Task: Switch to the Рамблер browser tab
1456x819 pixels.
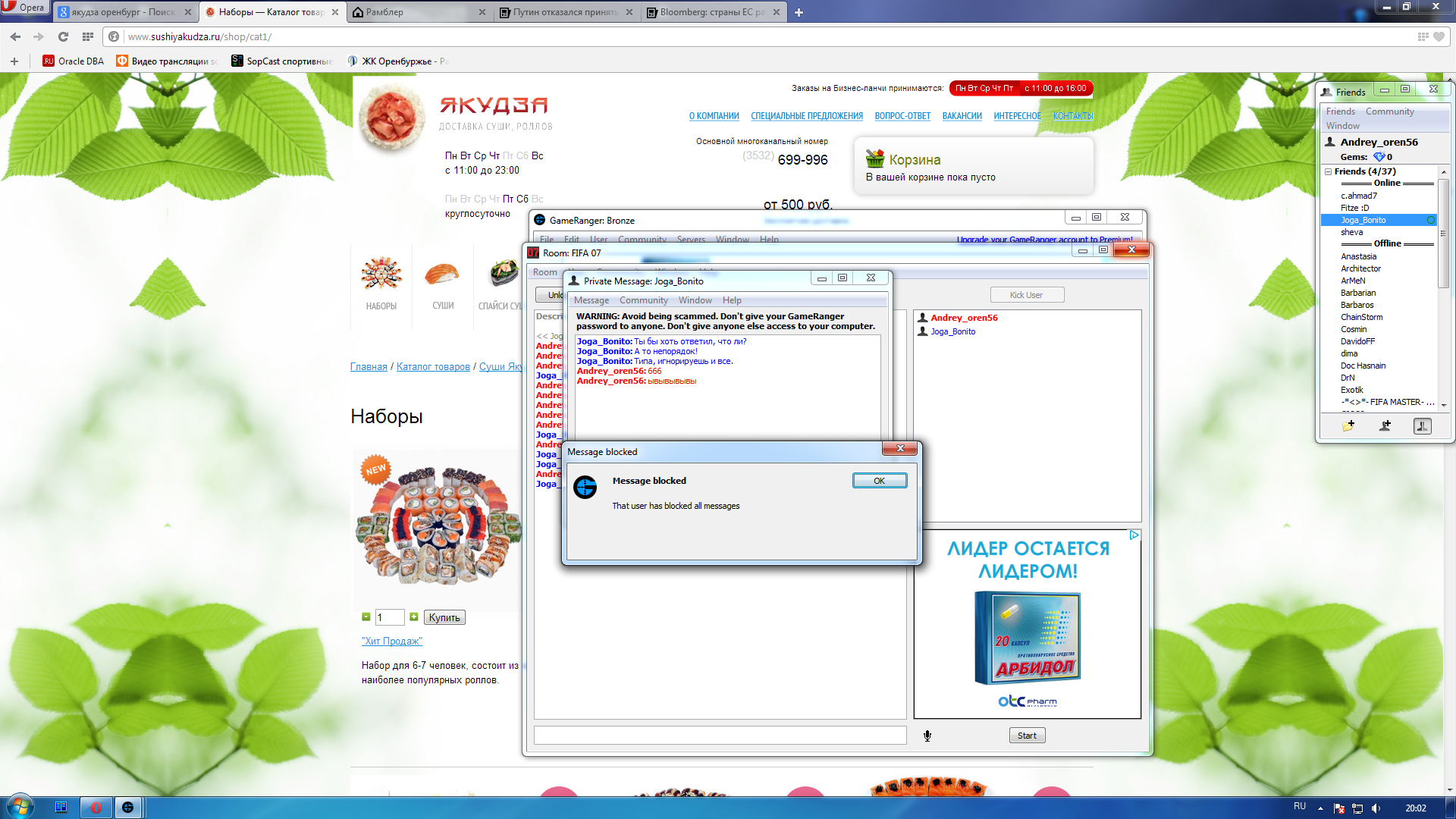Action: (413, 12)
